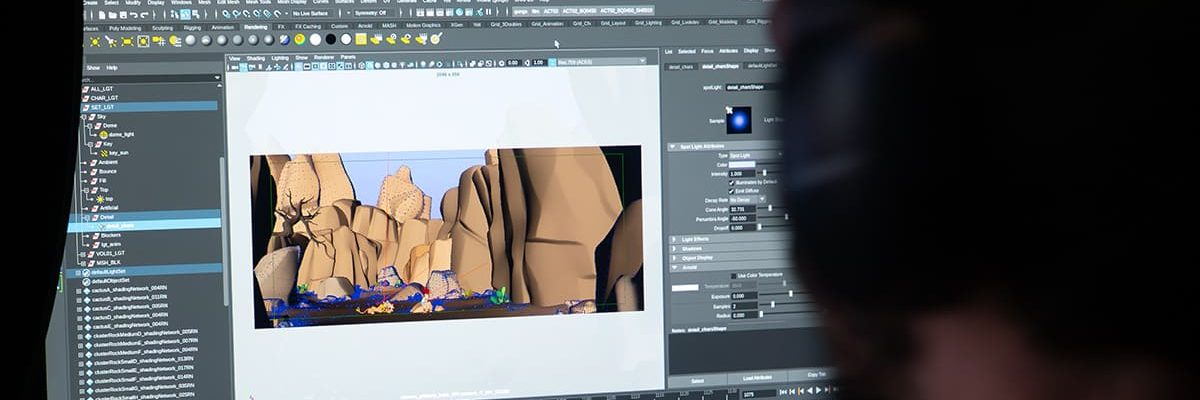Viewport: 1200px width, 400px height.
Task: Enable Use Color Temperature checkbox
Action: (x=731, y=275)
